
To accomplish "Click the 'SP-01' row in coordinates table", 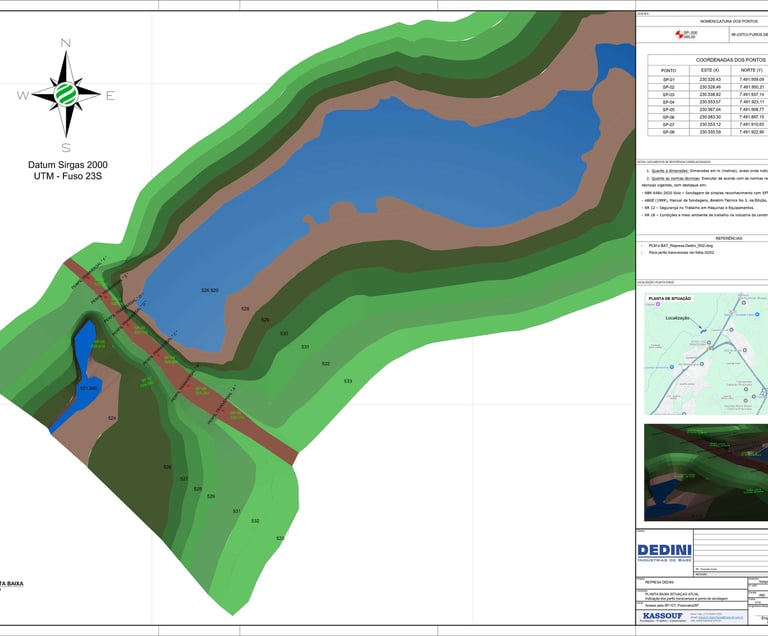I will click(x=708, y=79).
